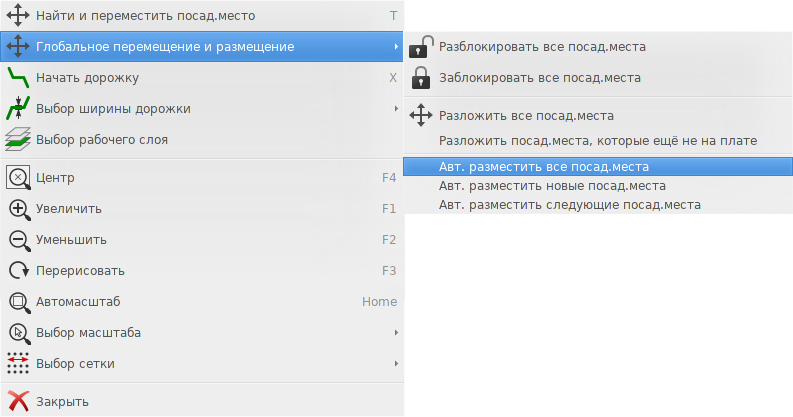Click the Home shortcut hint
The image size is (793, 417).
[379, 302]
